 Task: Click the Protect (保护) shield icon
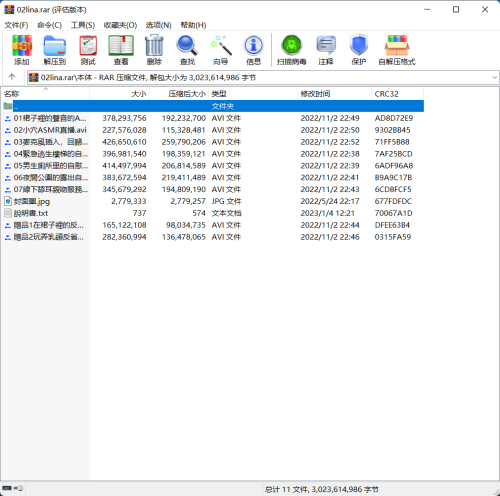(x=359, y=50)
